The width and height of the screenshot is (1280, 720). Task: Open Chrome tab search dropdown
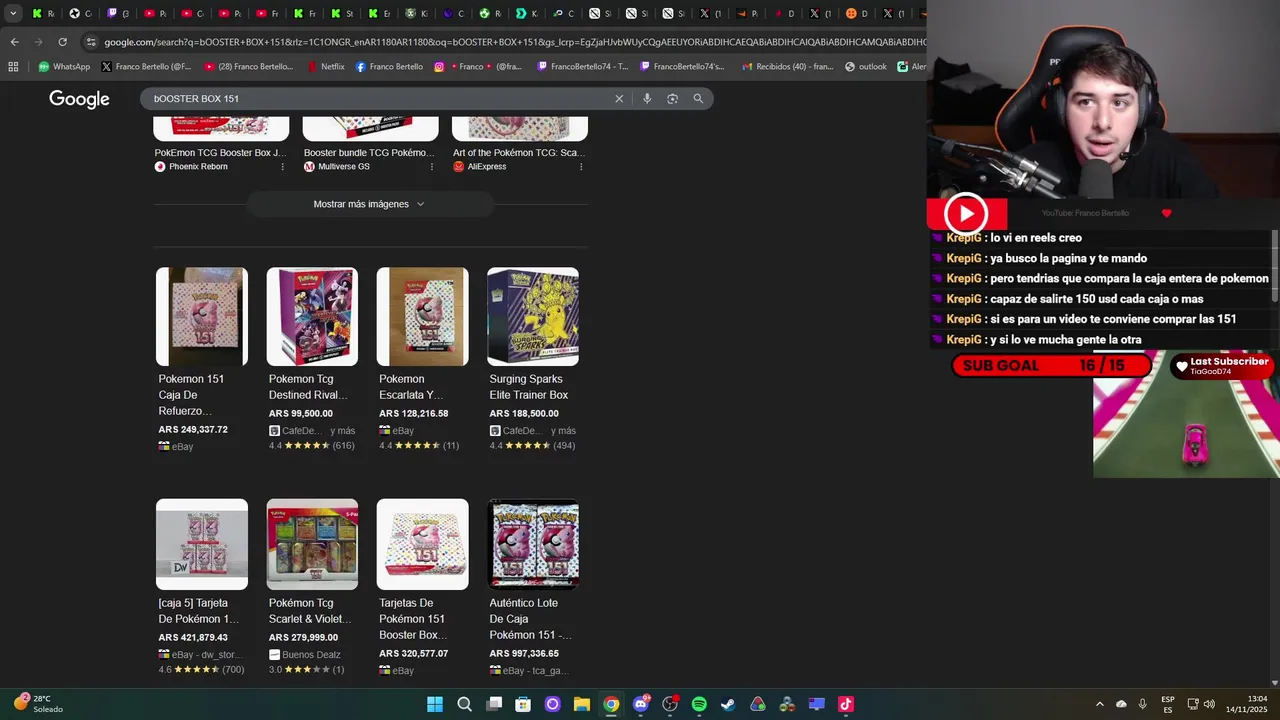(13, 13)
